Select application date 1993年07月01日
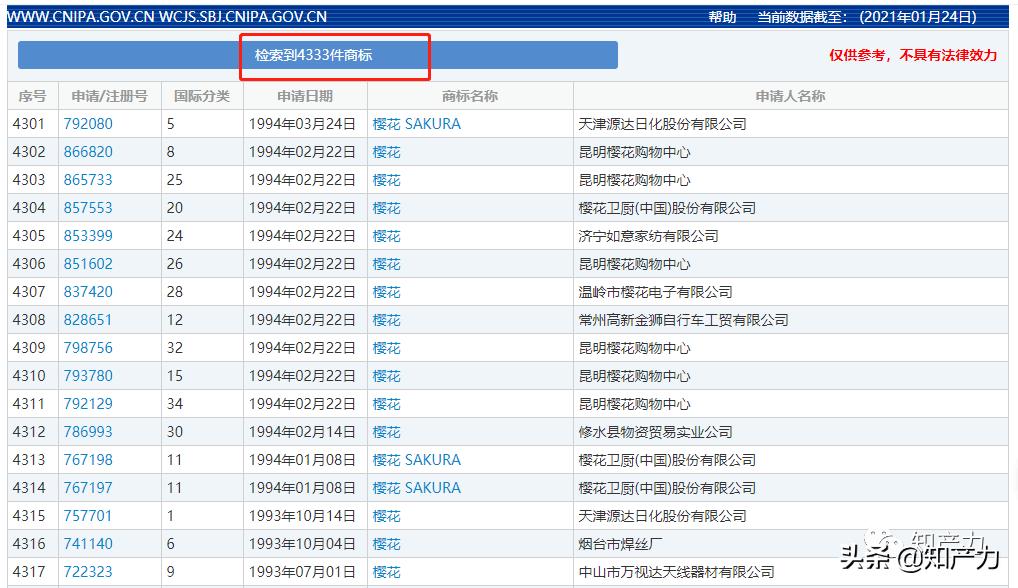The width and height of the screenshot is (1018, 588). point(303,572)
